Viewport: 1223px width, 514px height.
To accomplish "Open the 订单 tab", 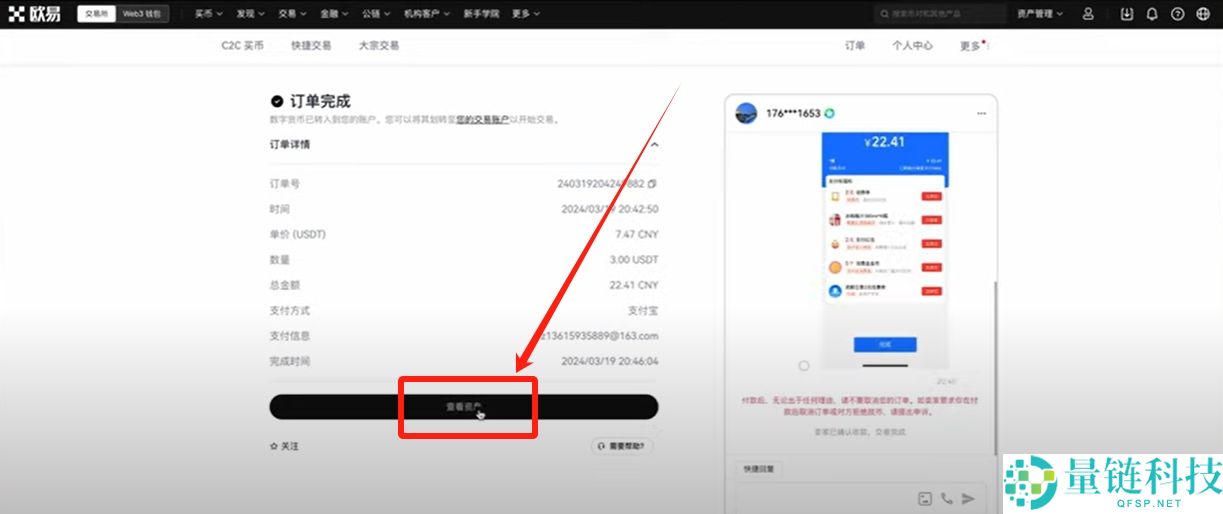I will point(855,45).
